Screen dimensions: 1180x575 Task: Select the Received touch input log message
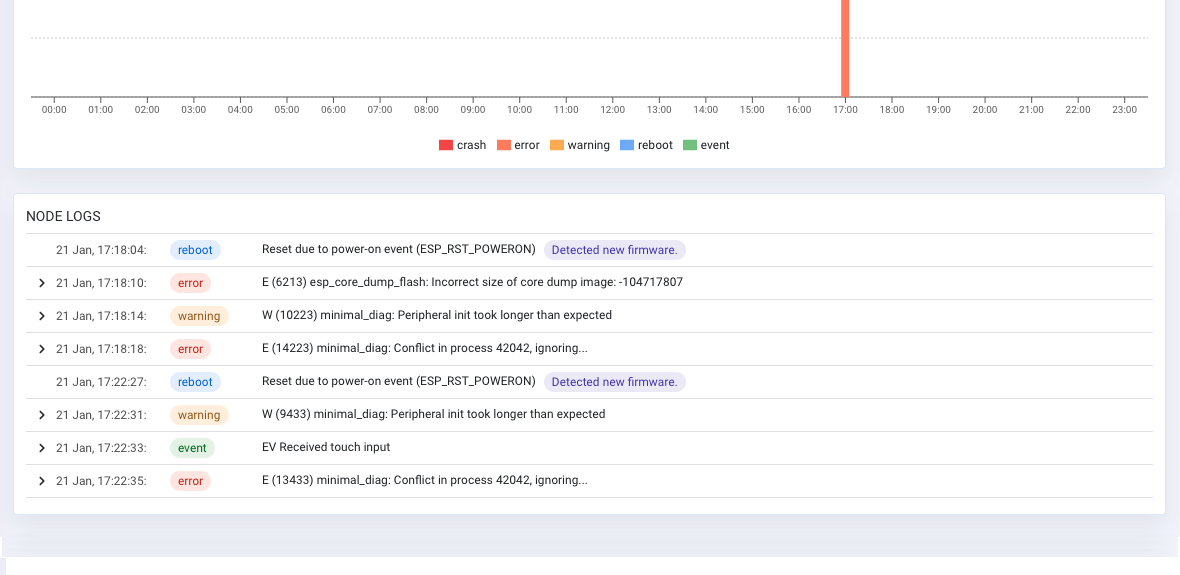click(326, 447)
